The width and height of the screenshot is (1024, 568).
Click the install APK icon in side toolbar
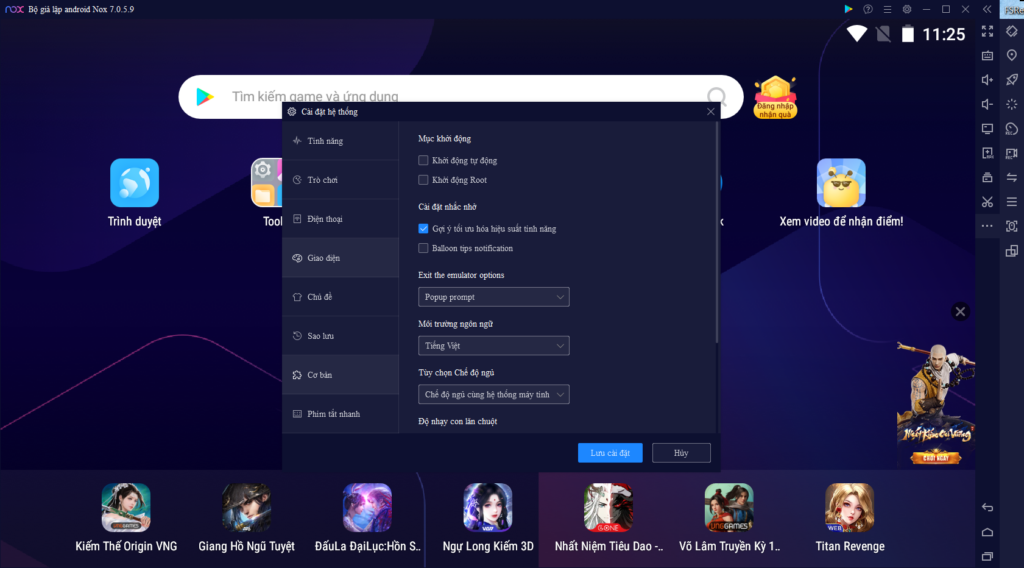pyautogui.click(x=987, y=153)
